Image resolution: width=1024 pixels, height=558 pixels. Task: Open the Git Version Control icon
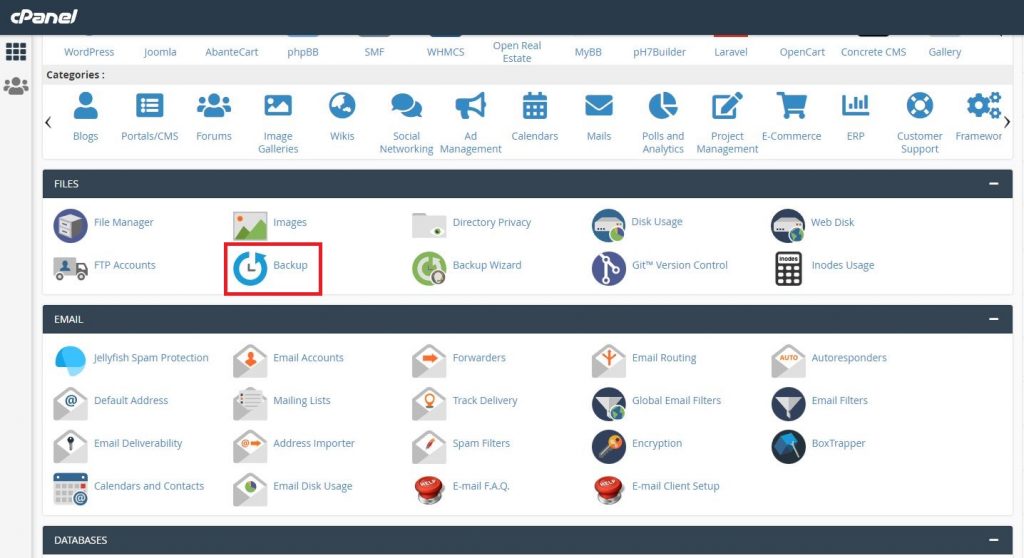[609, 269]
